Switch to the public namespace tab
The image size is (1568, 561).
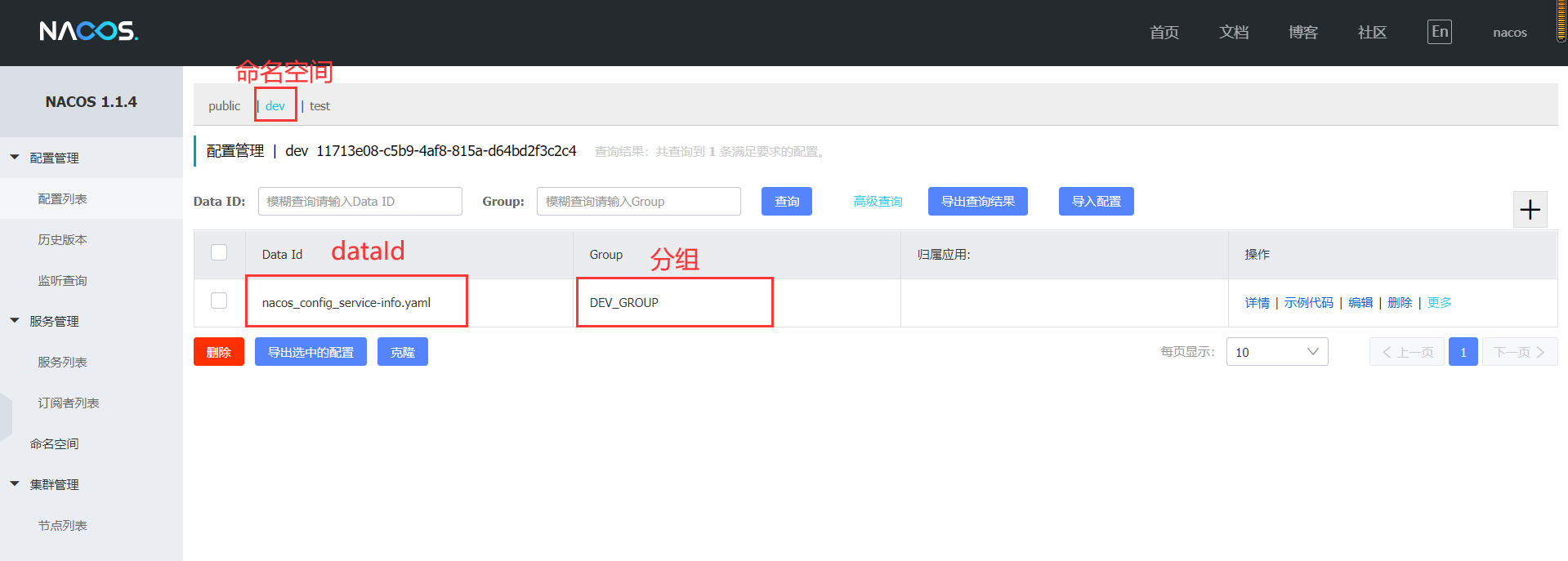pos(224,106)
